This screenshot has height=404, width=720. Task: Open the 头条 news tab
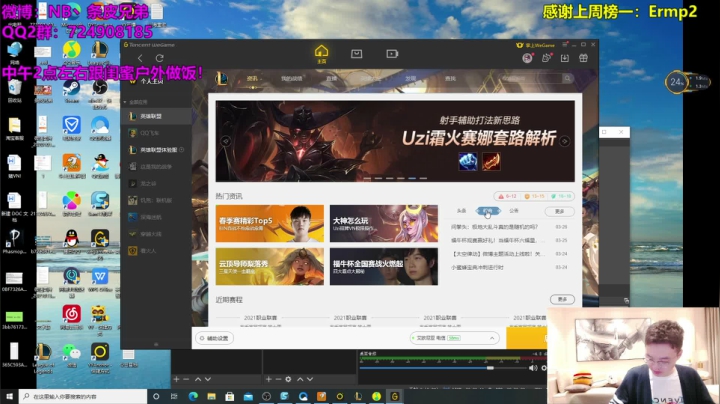point(461,211)
